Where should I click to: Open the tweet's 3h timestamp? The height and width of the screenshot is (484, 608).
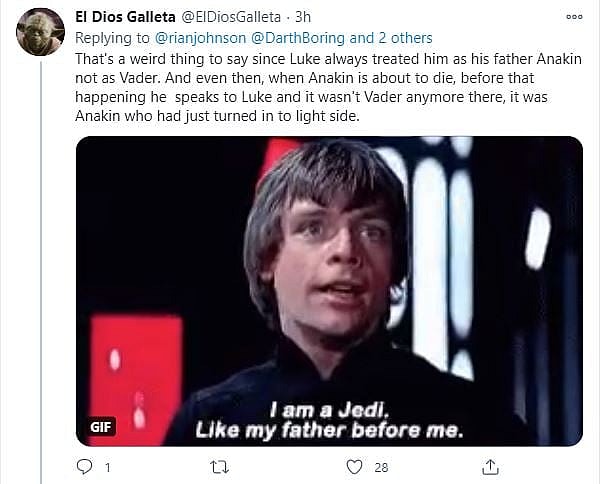pyautogui.click(x=301, y=17)
